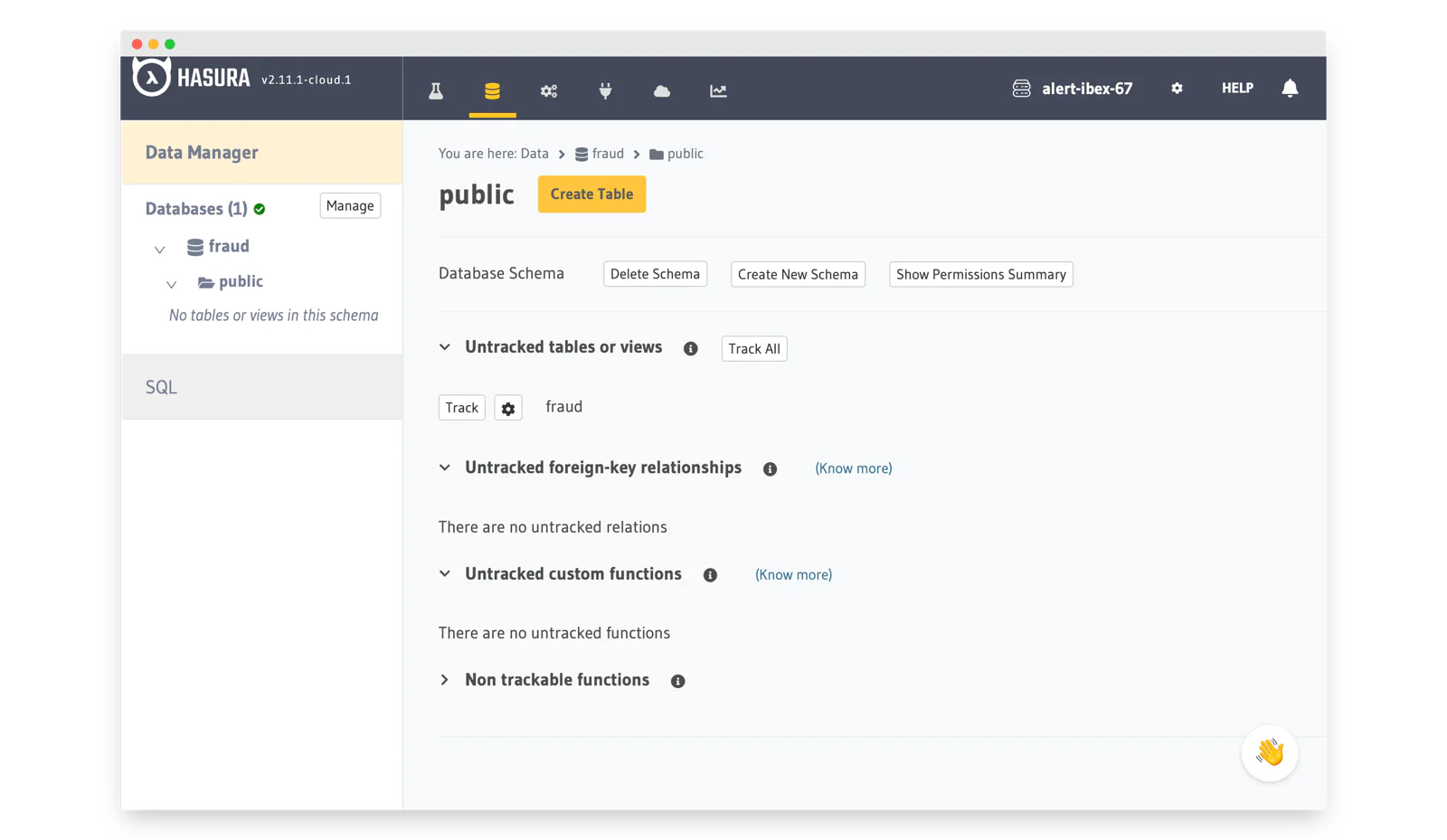Expand Non trackable functions section
This screenshot has height=840, width=1447.
click(445, 680)
